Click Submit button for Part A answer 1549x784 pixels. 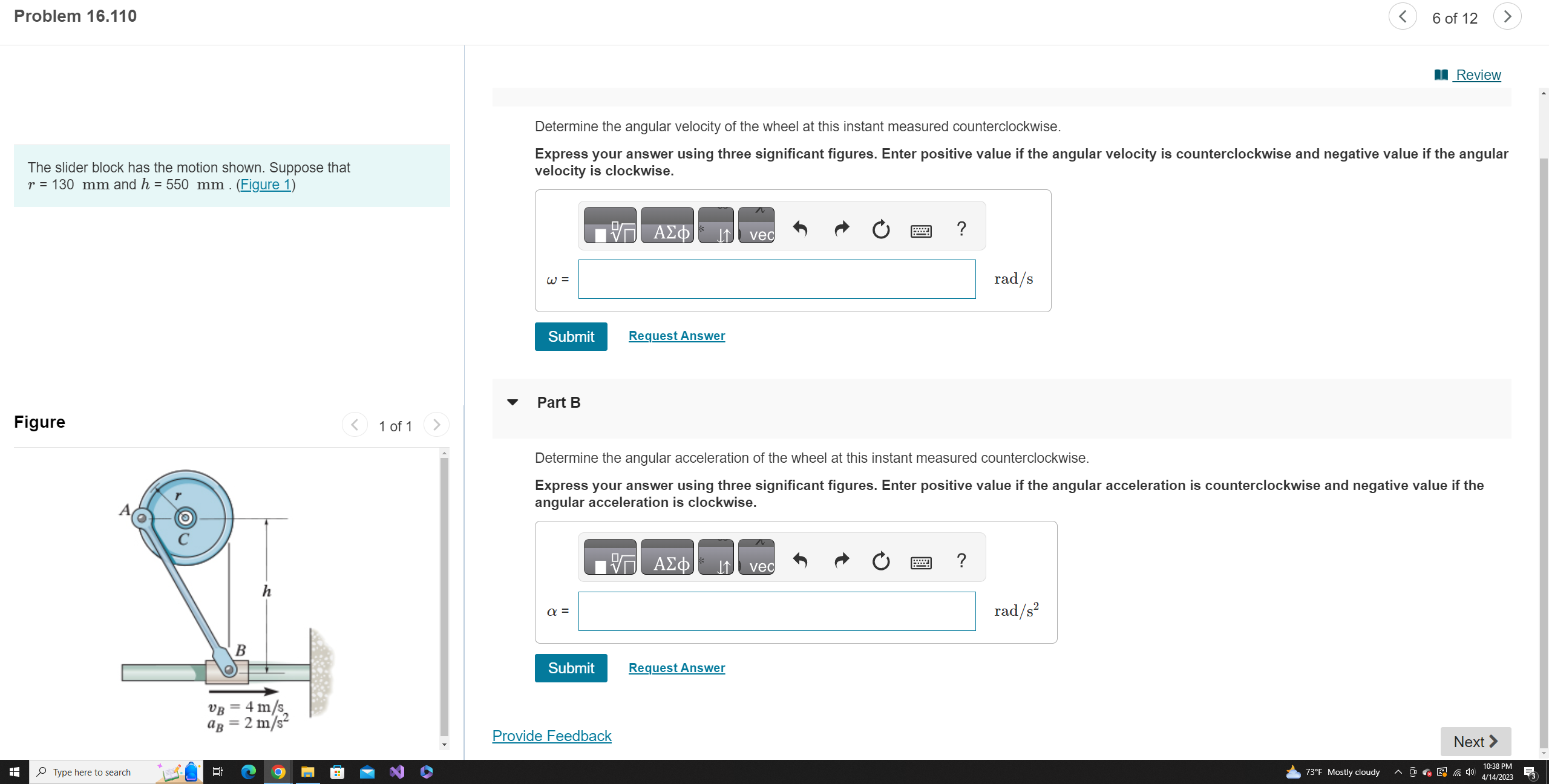tap(571, 335)
